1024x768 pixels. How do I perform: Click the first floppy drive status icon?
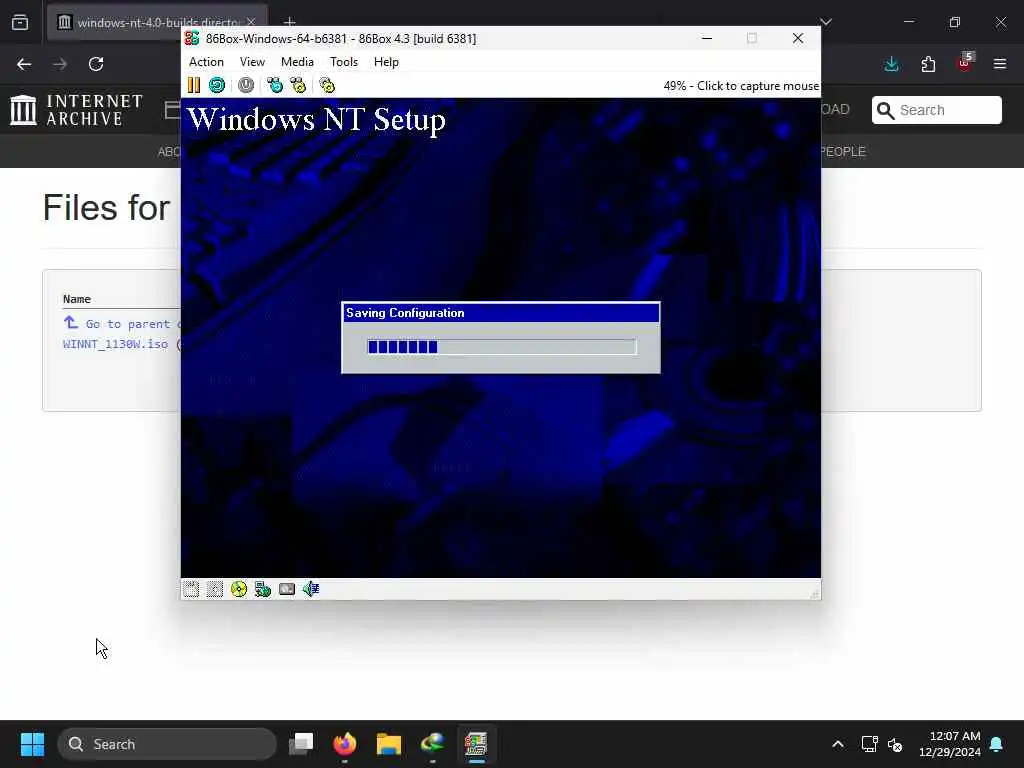coord(191,589)
